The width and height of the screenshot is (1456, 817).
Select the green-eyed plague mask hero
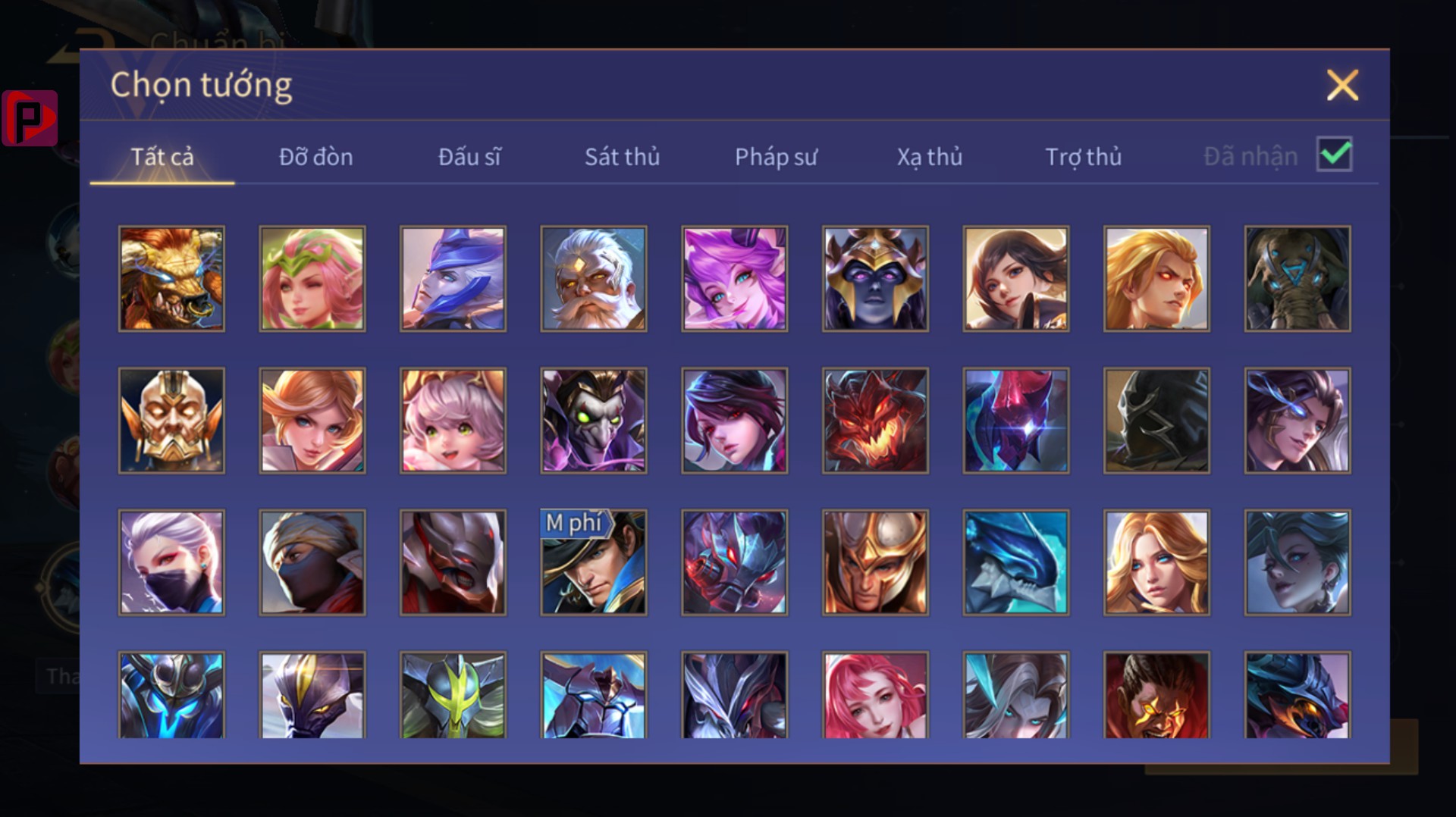(x=594, y=421)
